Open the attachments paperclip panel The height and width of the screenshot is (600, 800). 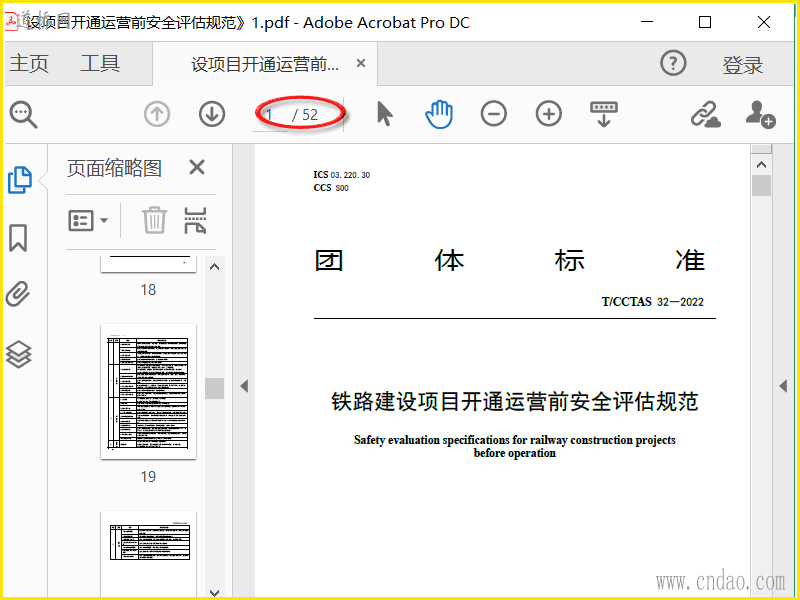point(18,294)
